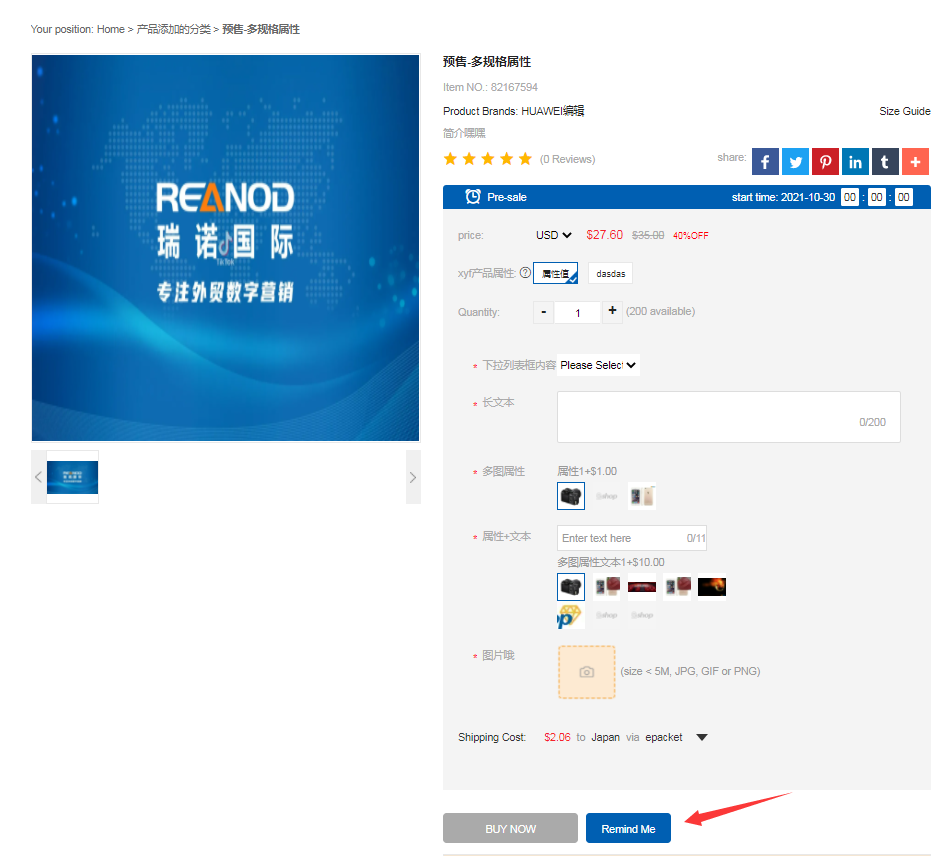Click the (200 available) stock text
The width and height of the screenshot is (946, 856).
[660, 311]
